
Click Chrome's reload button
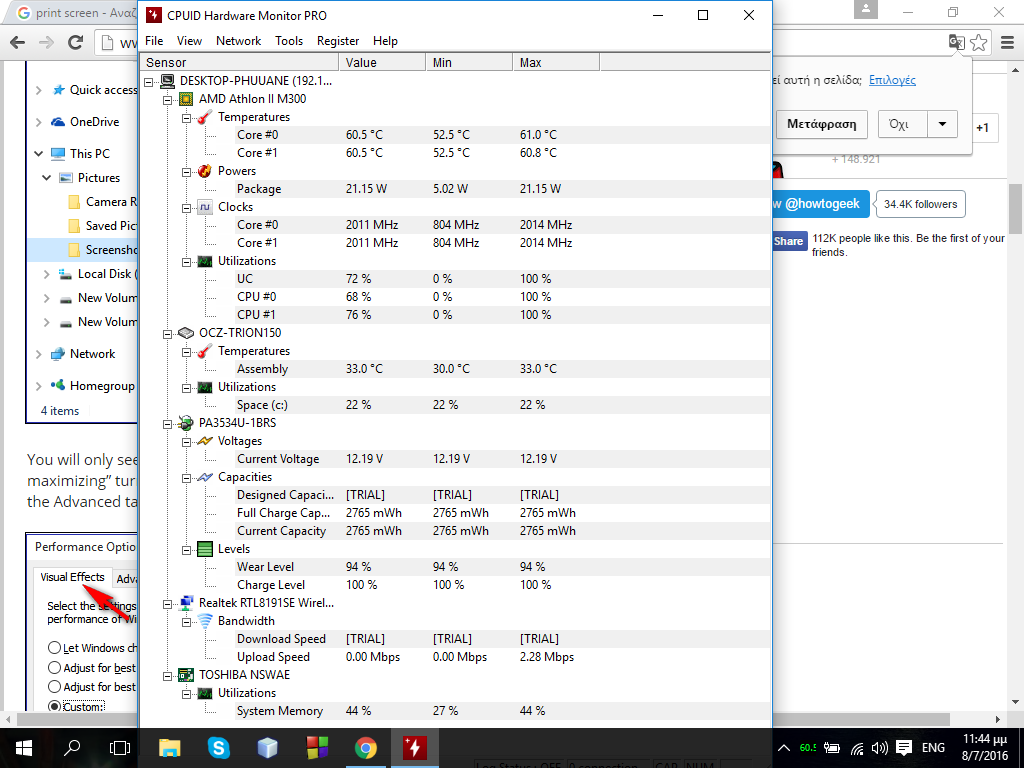pyautogui.click(x=76, y=43)
